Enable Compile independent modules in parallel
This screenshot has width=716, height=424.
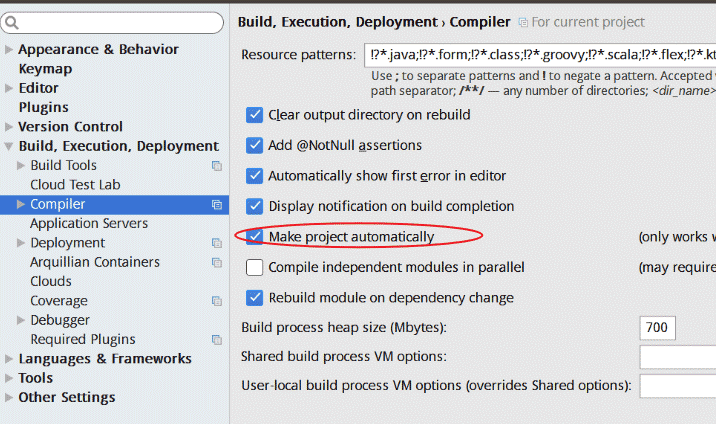pos(255,267)
